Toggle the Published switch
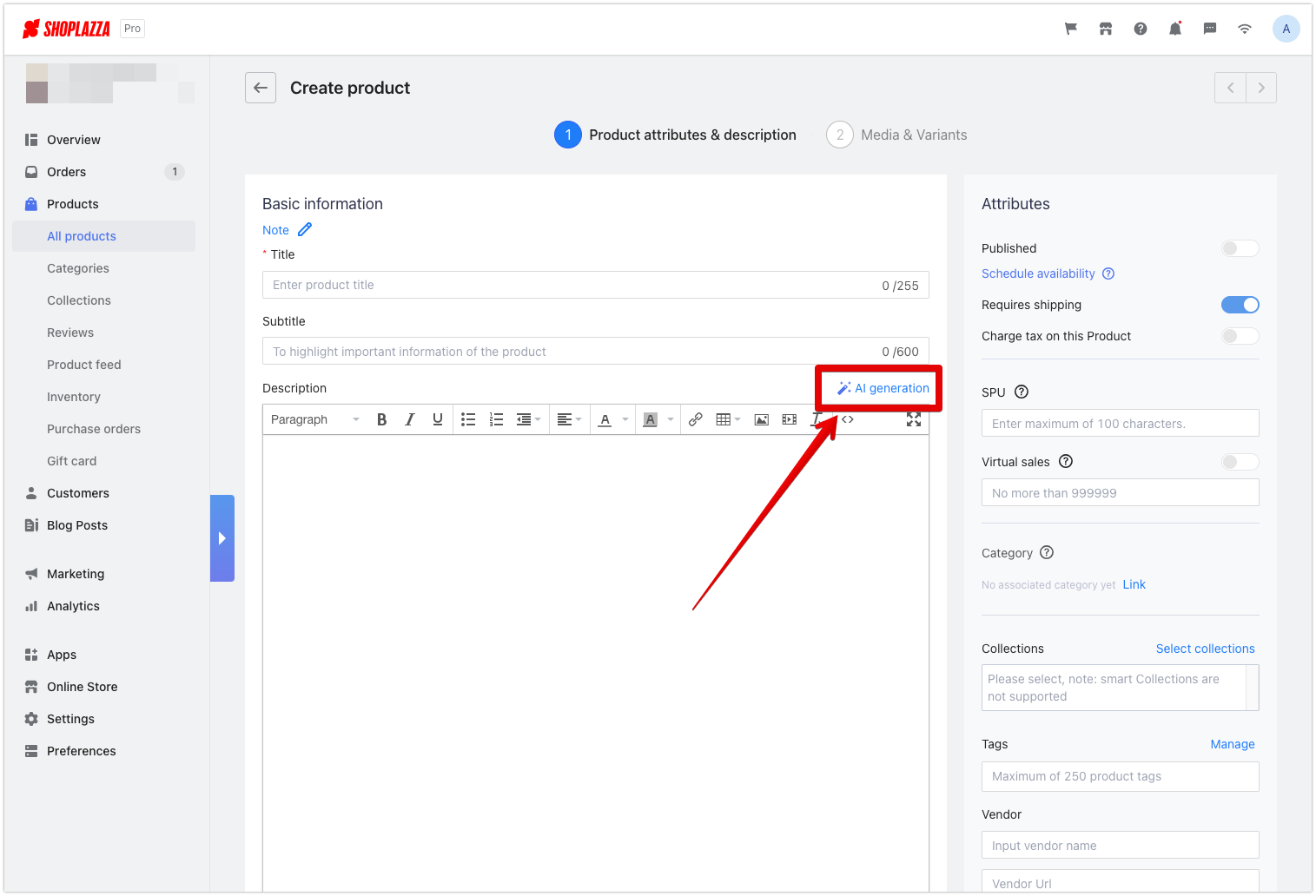Screen dimensions: 1316x896 [x=1240, y=248]
